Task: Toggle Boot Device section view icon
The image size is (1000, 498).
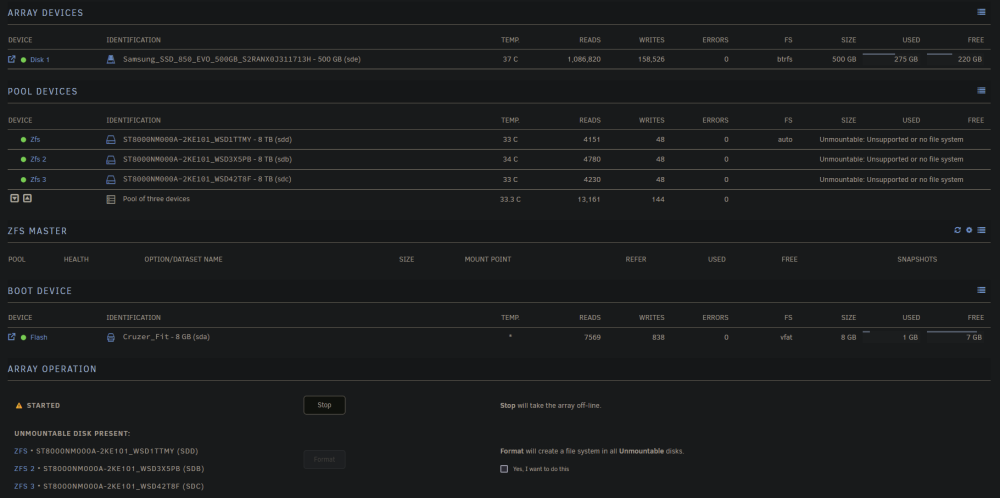Action: click(x=982, y=290)
